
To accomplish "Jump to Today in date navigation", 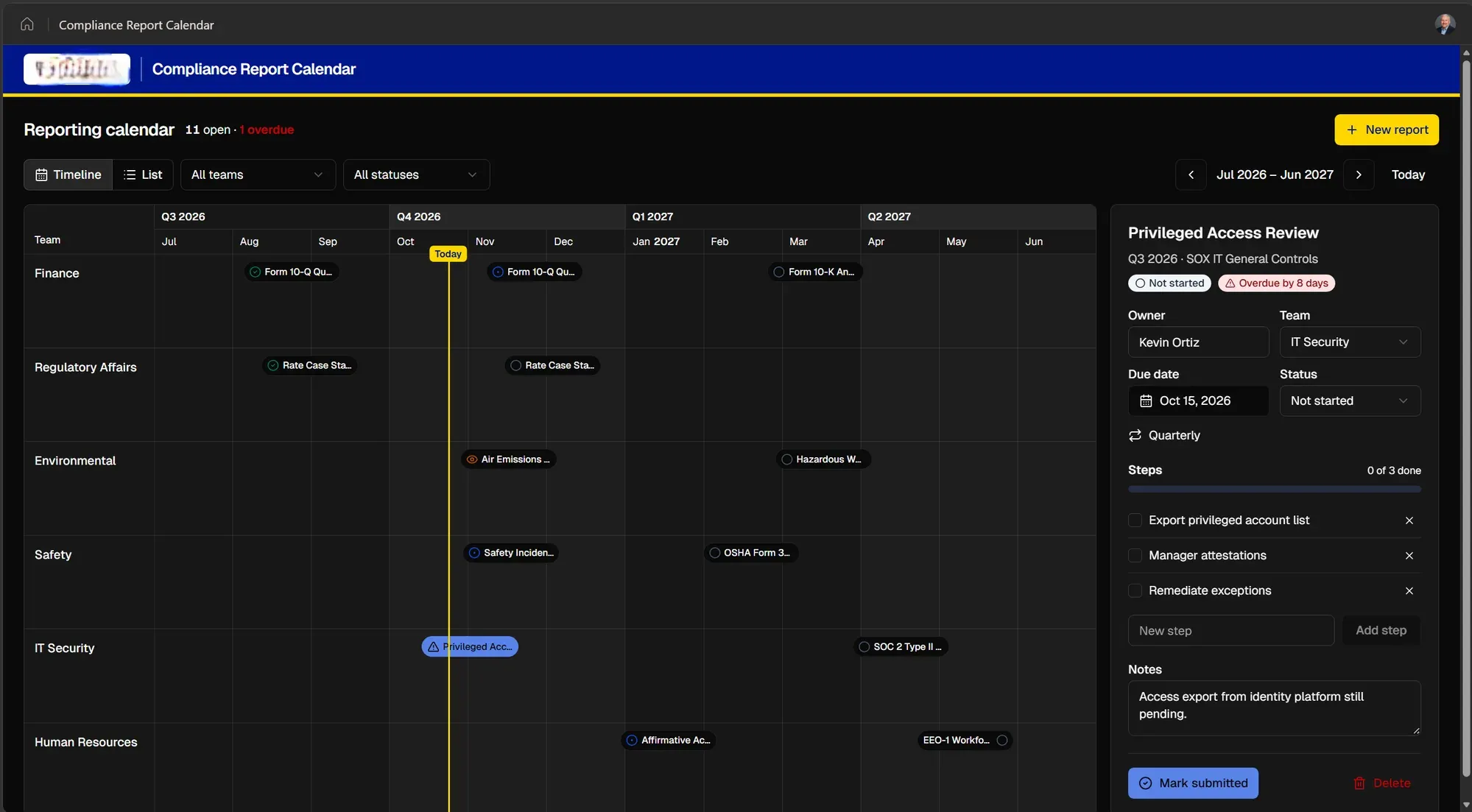I will [1408, 174].
